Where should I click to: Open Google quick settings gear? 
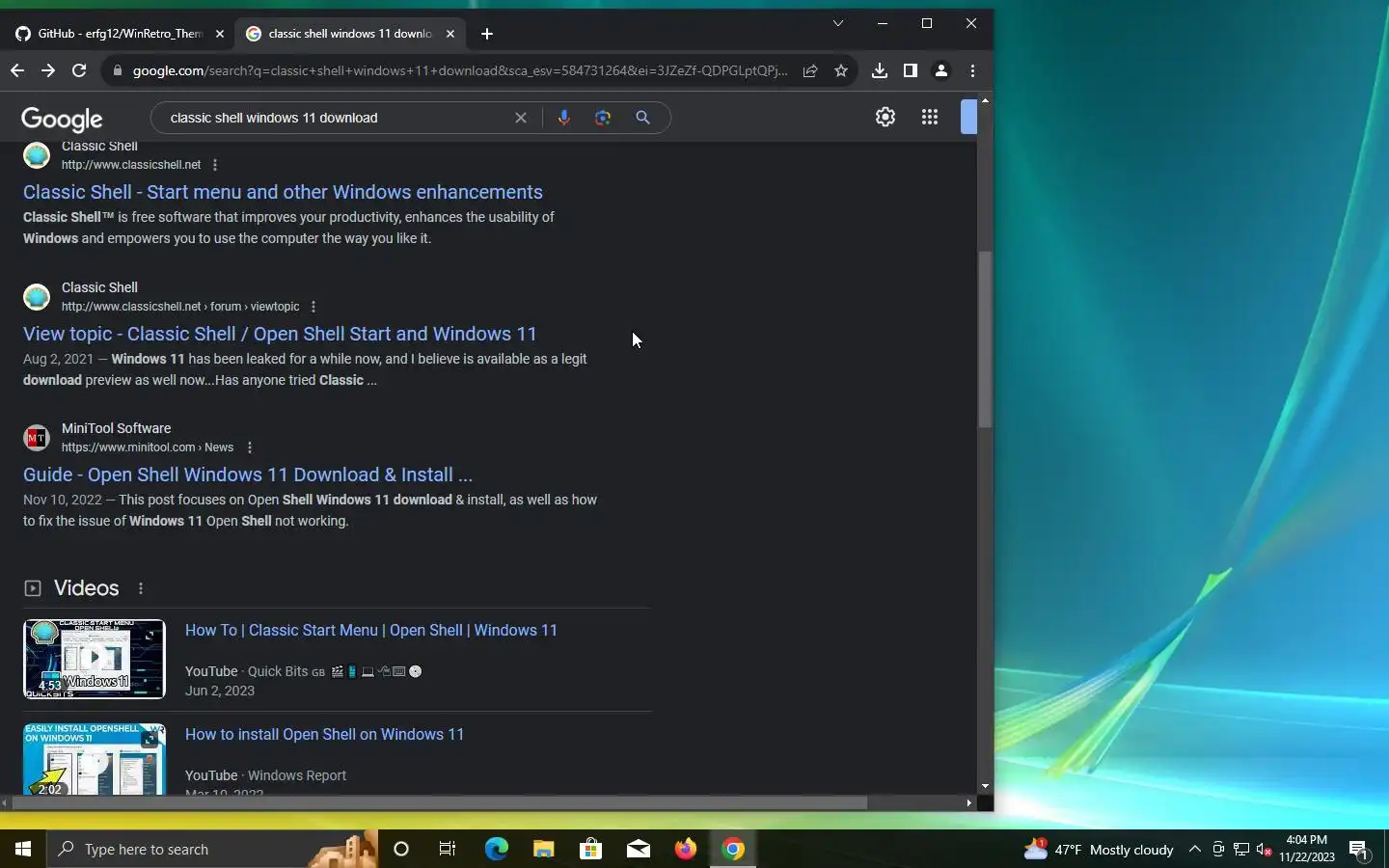[x=885, y=117]
